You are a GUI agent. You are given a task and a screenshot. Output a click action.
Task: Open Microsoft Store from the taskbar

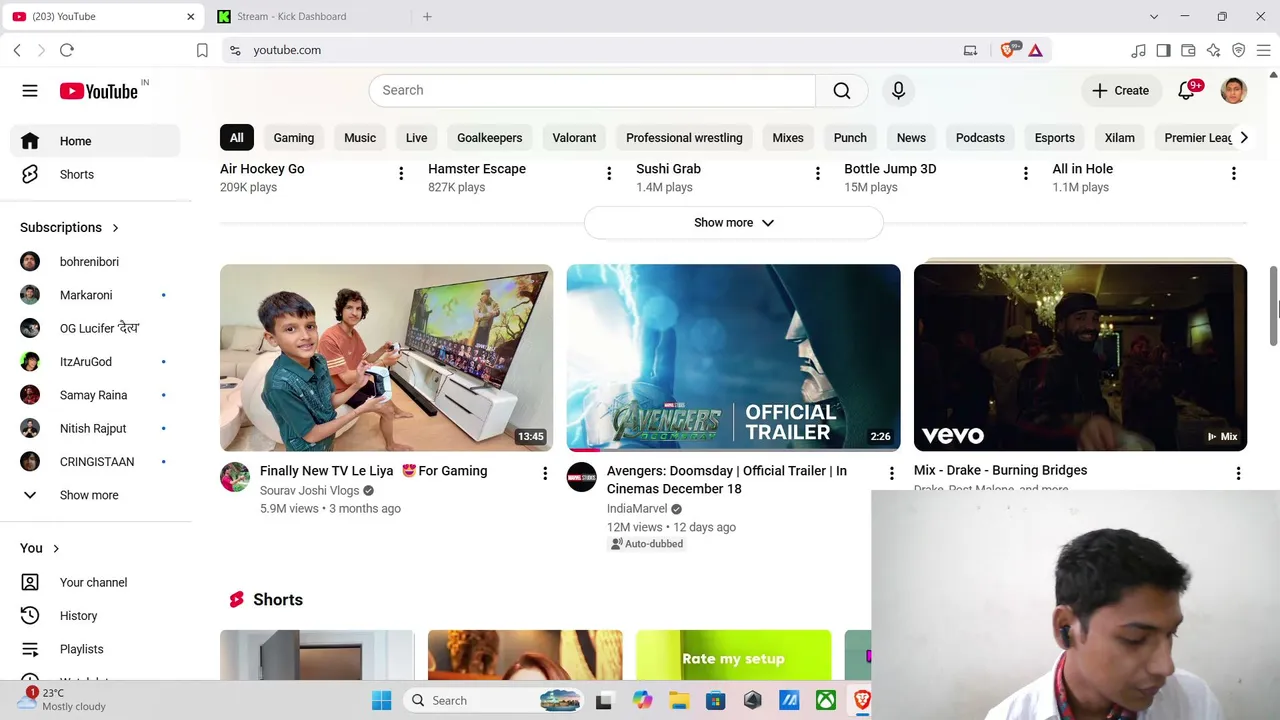(x=716, y=701)
